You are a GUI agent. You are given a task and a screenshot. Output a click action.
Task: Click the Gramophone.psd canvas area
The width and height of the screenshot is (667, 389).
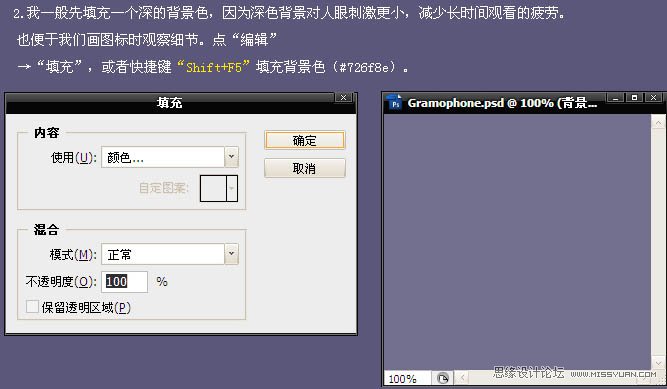(517, 243)
